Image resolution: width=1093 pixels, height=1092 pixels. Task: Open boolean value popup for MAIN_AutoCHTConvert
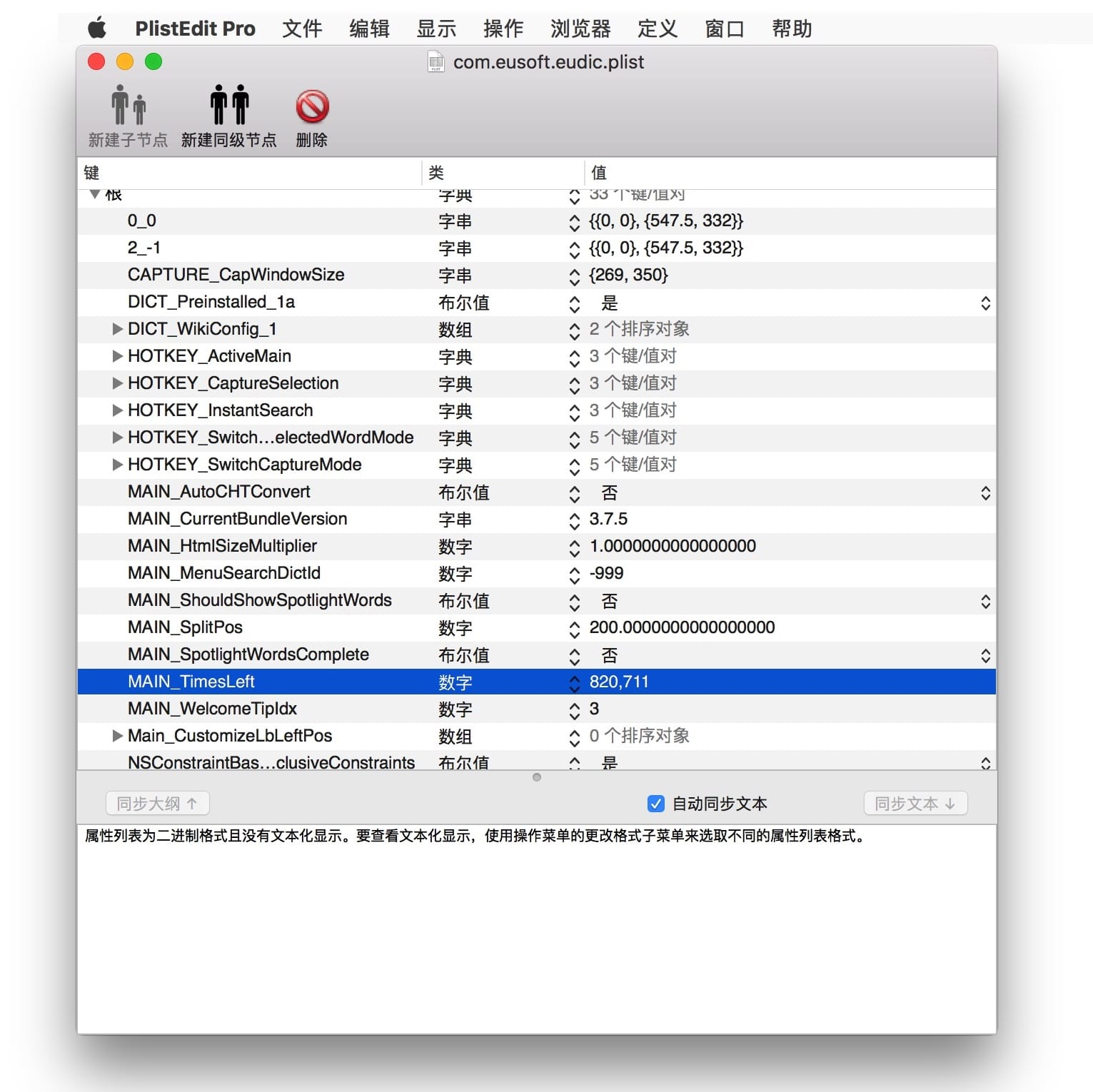[x=985, y=492]
